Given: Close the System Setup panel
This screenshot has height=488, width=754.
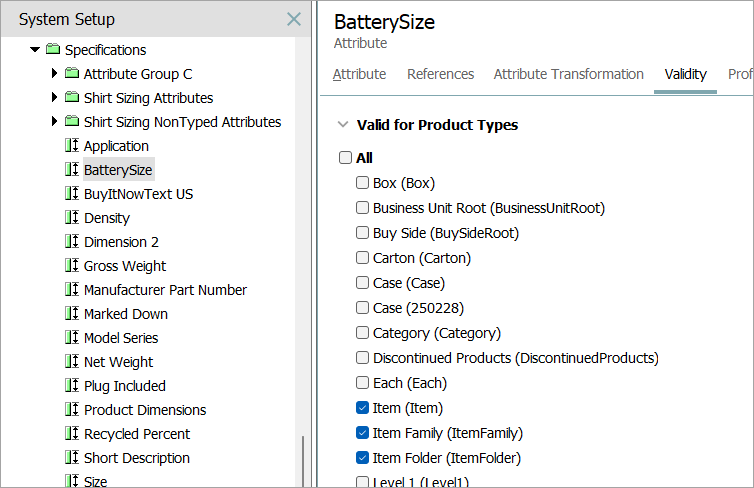Looking at the screenshot, I should click(294, 19).
